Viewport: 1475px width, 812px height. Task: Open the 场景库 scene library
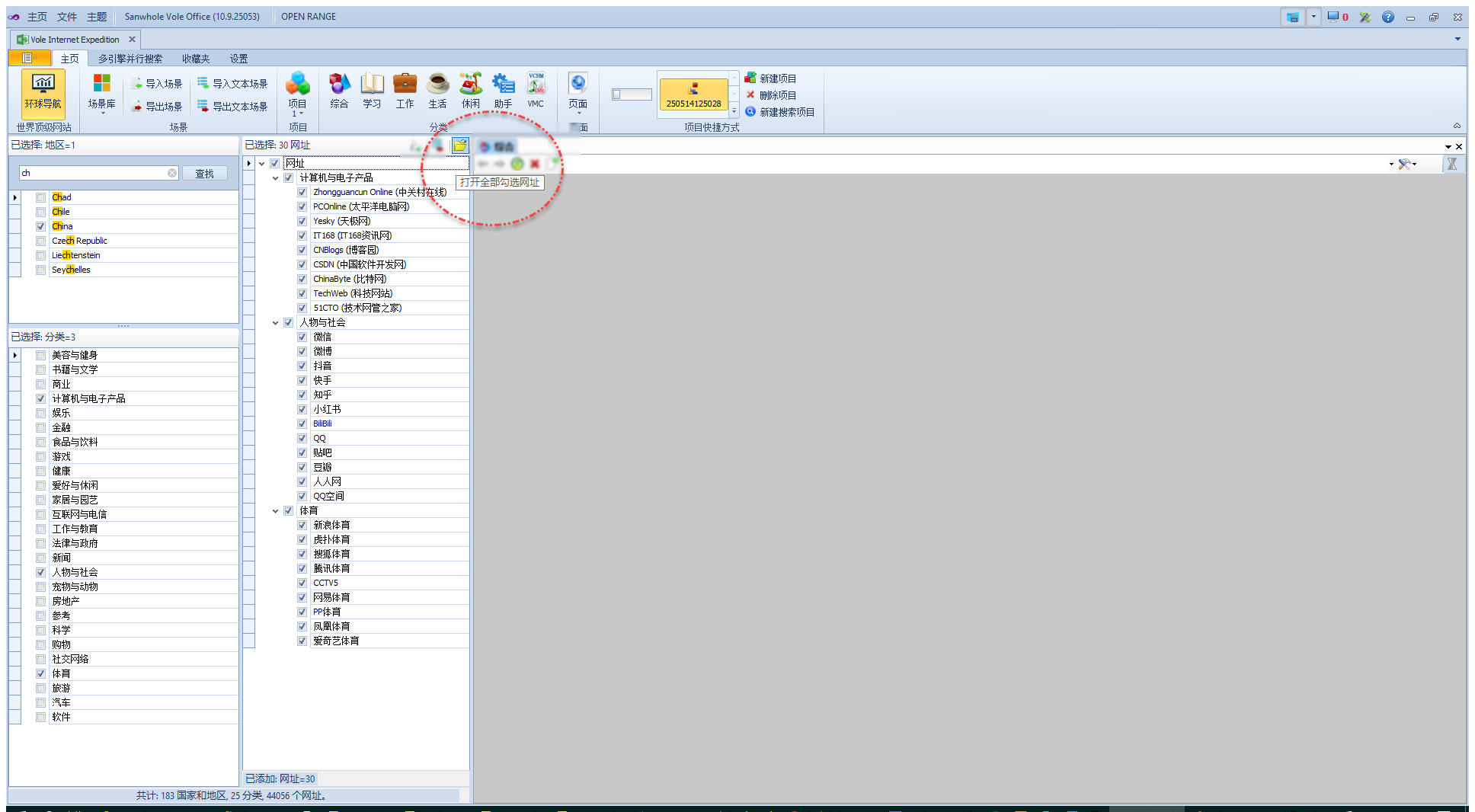coord(101,92)
